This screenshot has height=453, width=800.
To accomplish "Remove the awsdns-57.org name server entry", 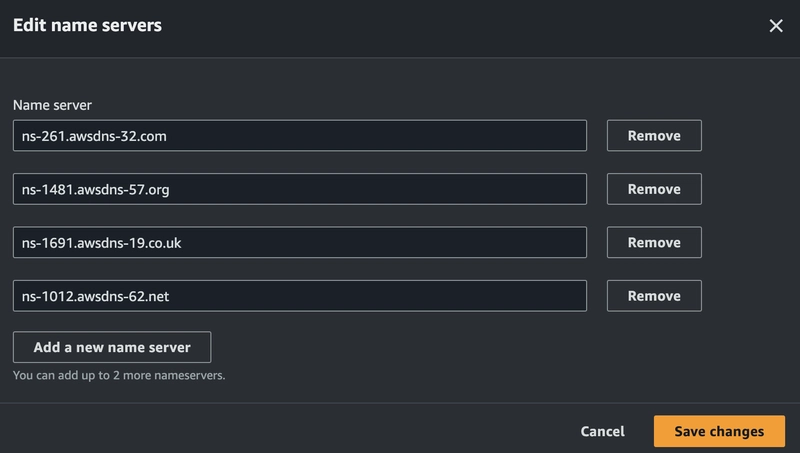I will [x=654, y=189].
